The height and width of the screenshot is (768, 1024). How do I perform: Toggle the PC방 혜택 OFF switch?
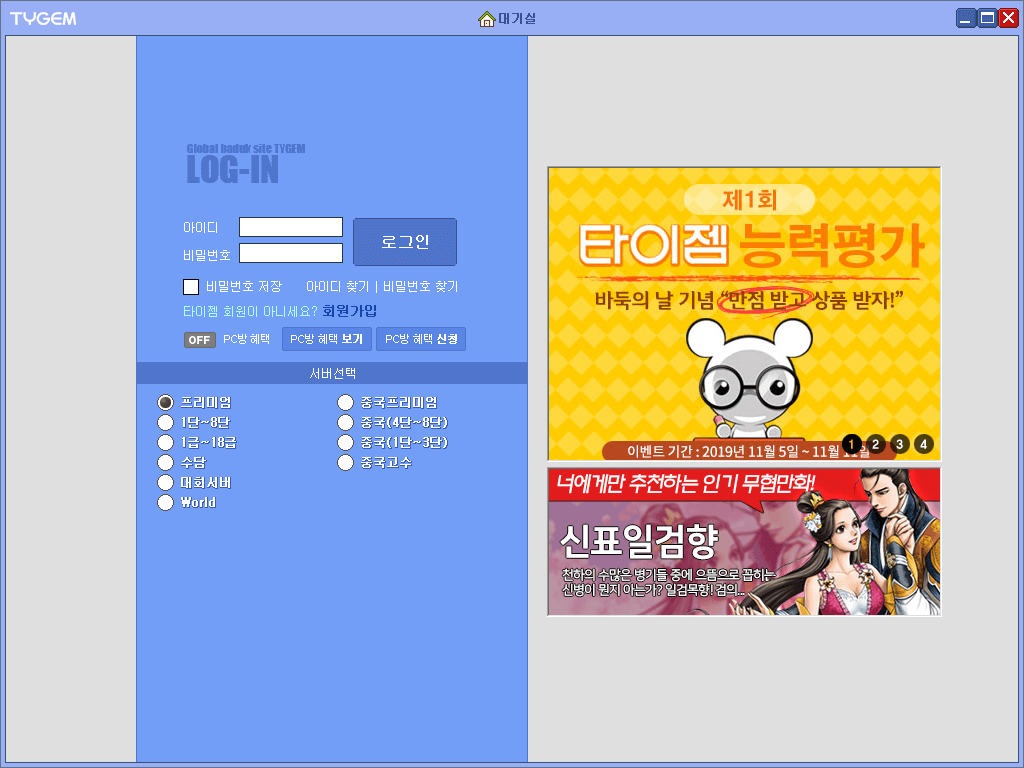click(199, 340)
